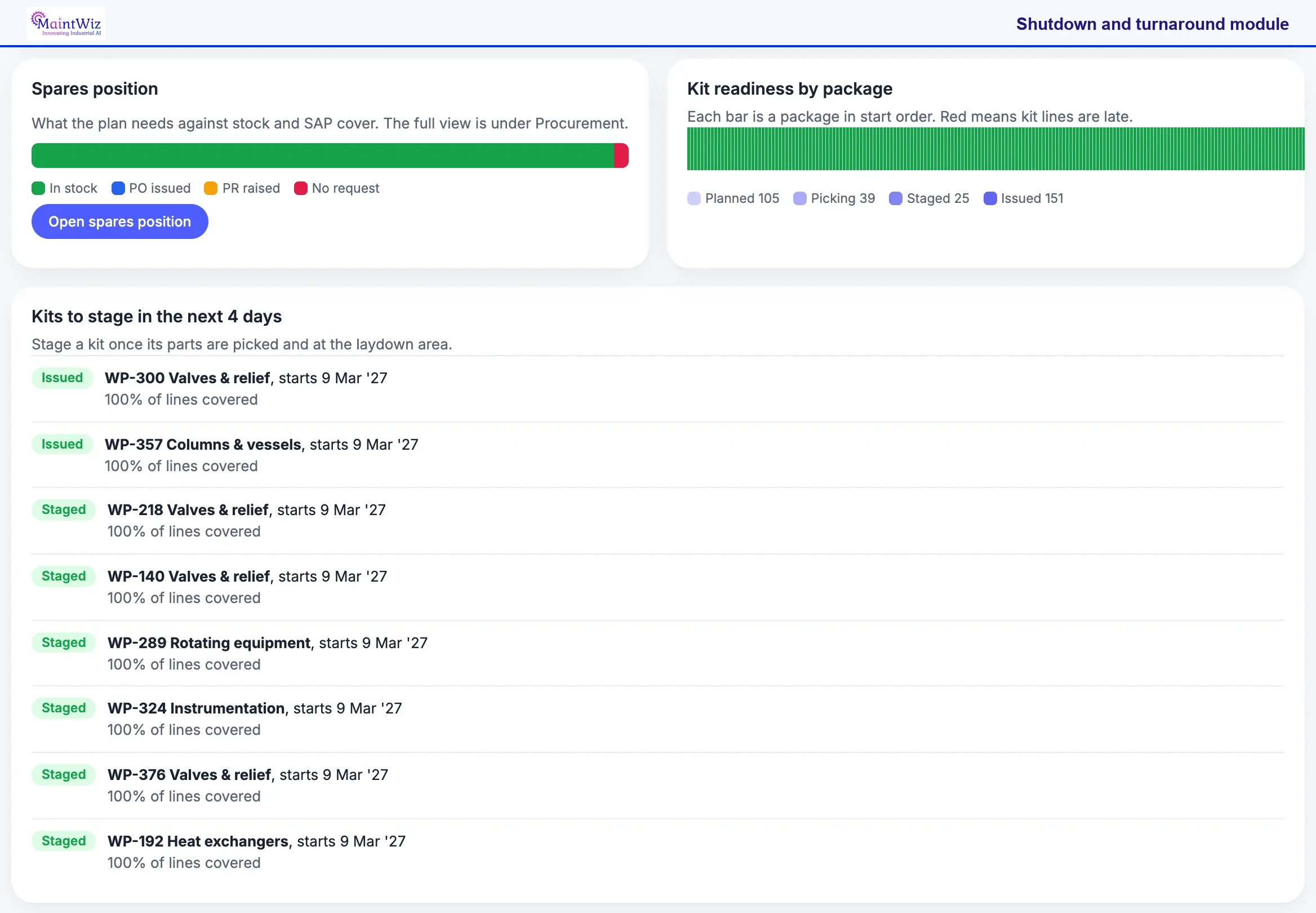The height and width of the screenshot is (913, 1316).
Task: Click the kit readiness package bar chart
Action: tap(995, 149)
